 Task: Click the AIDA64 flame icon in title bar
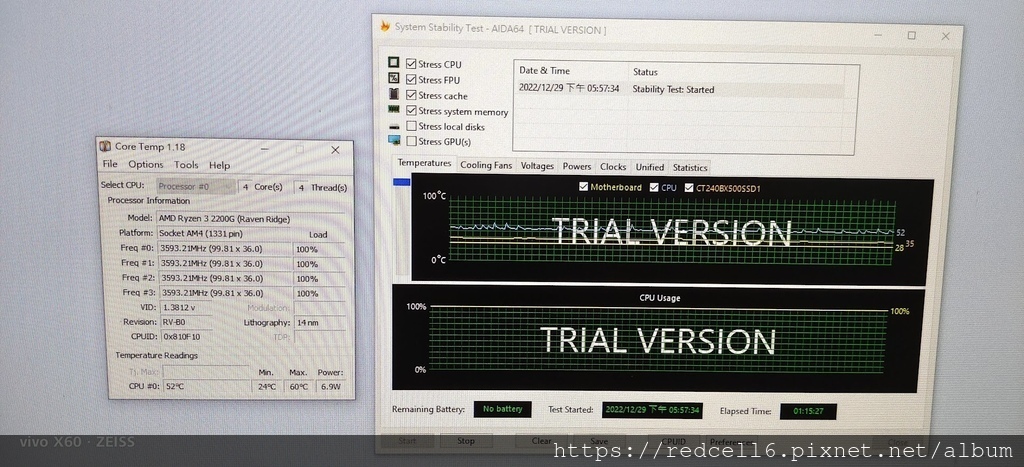pyautogui.click(x=385, y=27)
